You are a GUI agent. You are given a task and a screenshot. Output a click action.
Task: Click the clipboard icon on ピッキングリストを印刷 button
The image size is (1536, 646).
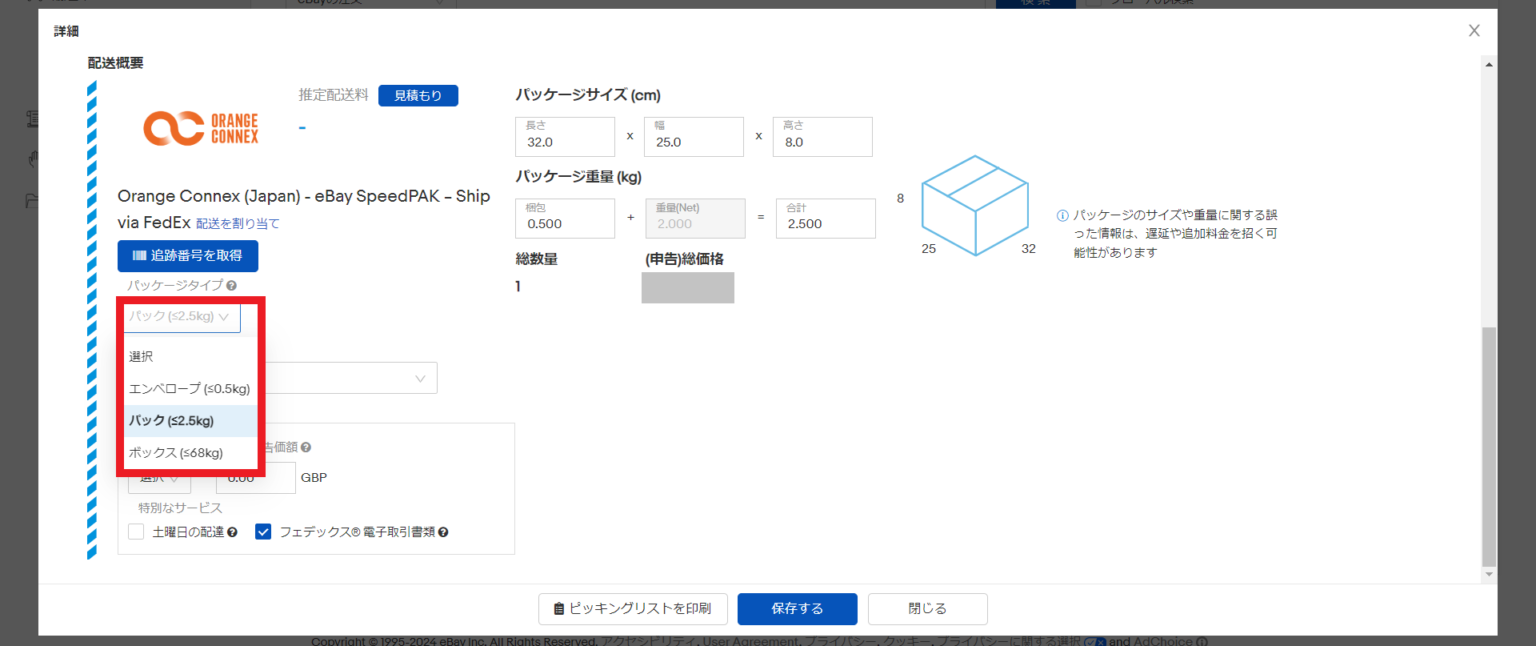coord(558,608)
